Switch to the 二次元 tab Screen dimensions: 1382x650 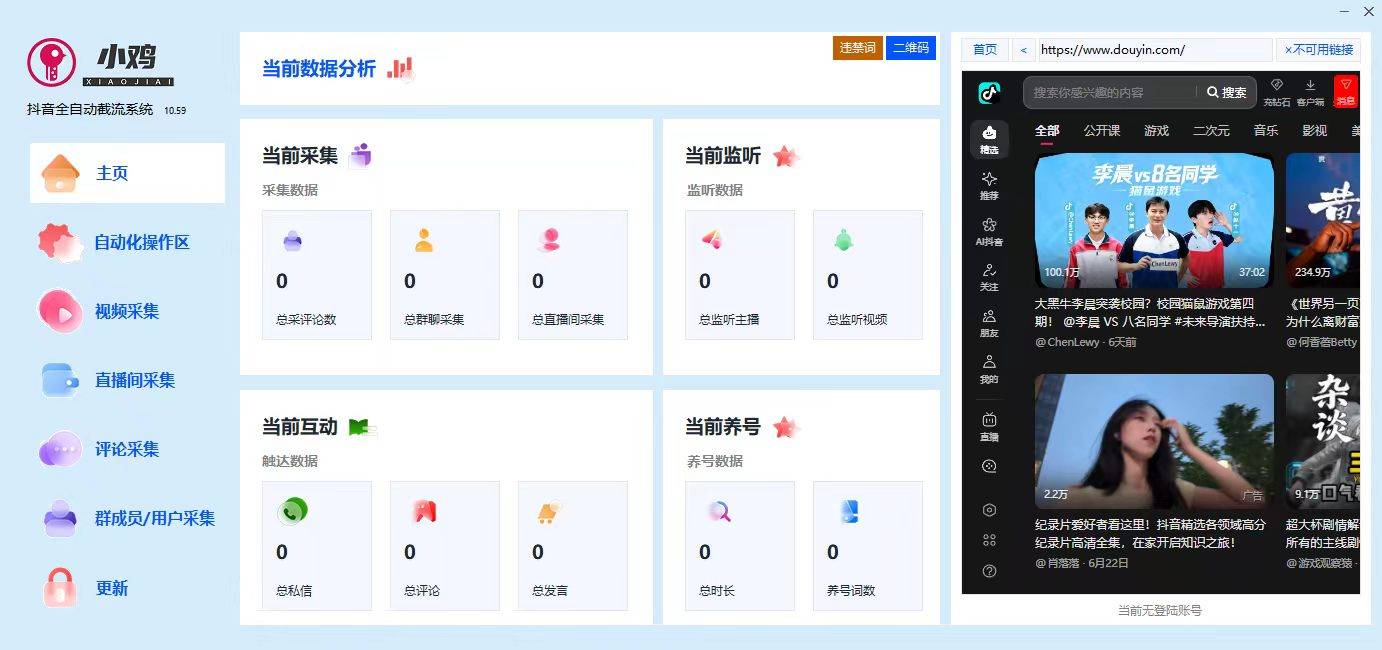tap(1211, 131)
